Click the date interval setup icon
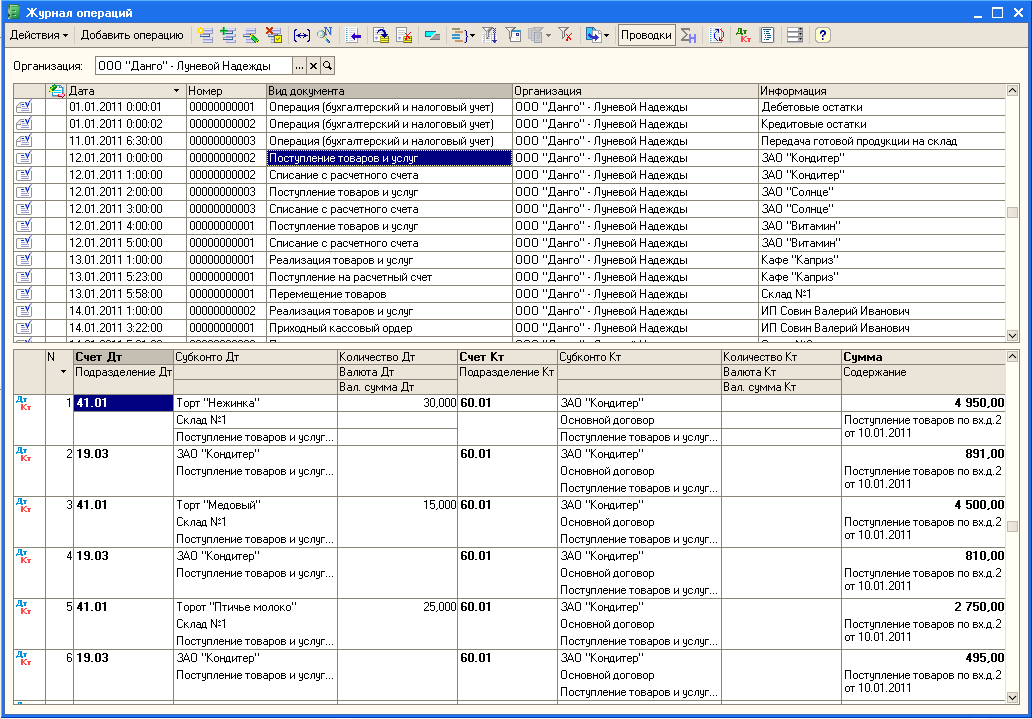This screenshot has height=719, width=1032. pos(302,35)
